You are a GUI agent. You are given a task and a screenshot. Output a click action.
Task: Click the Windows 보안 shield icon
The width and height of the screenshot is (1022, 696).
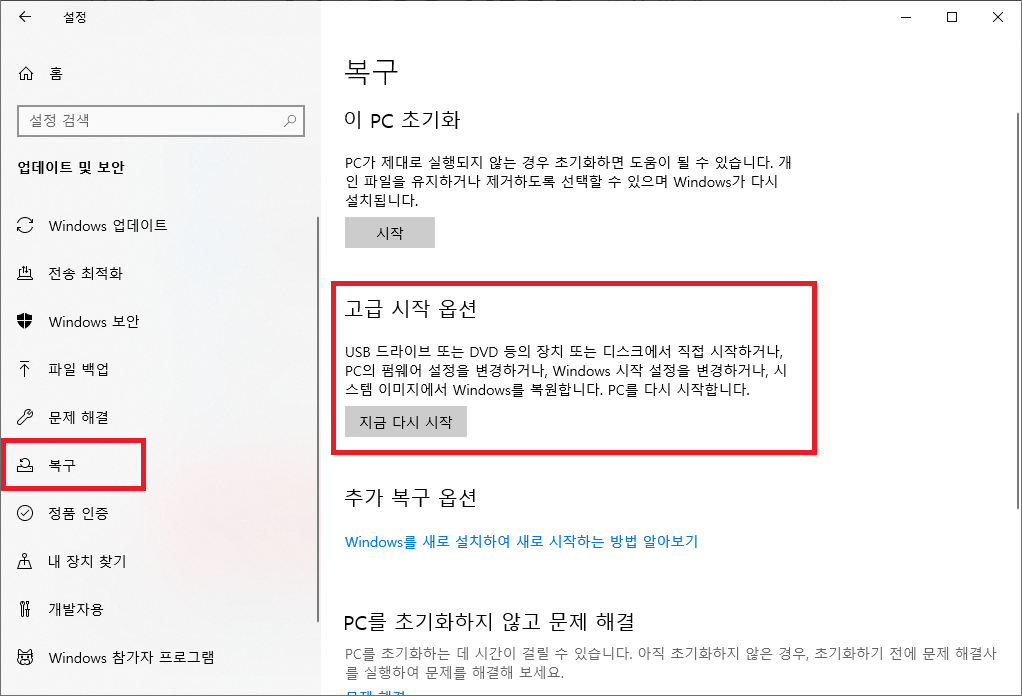pyautogui.click(x=25, y=321)
